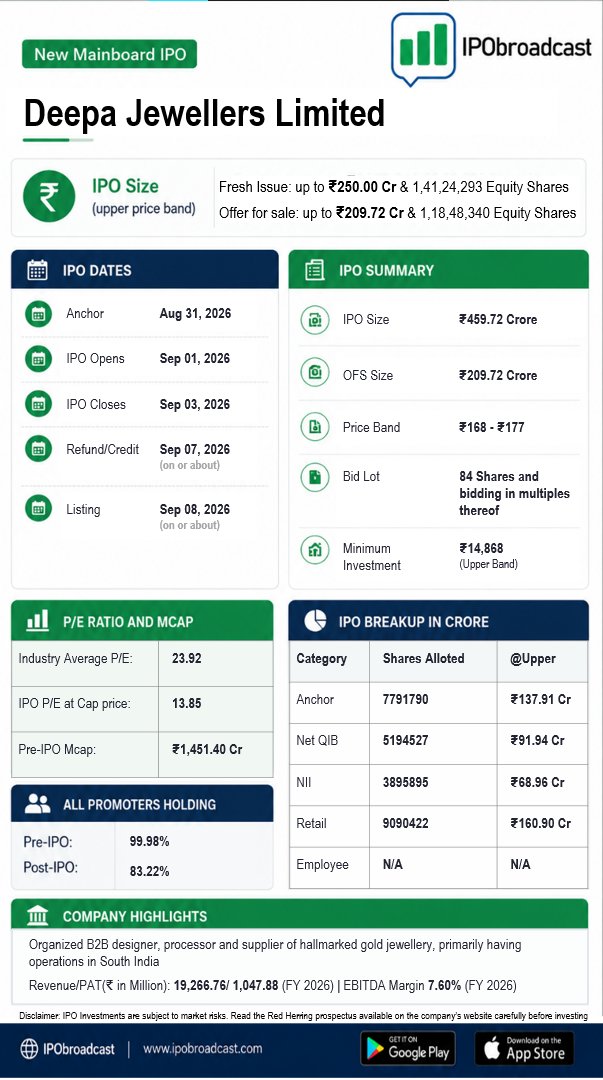Click the calendar icon in IPO DATES header

click(x=37, y=270)
